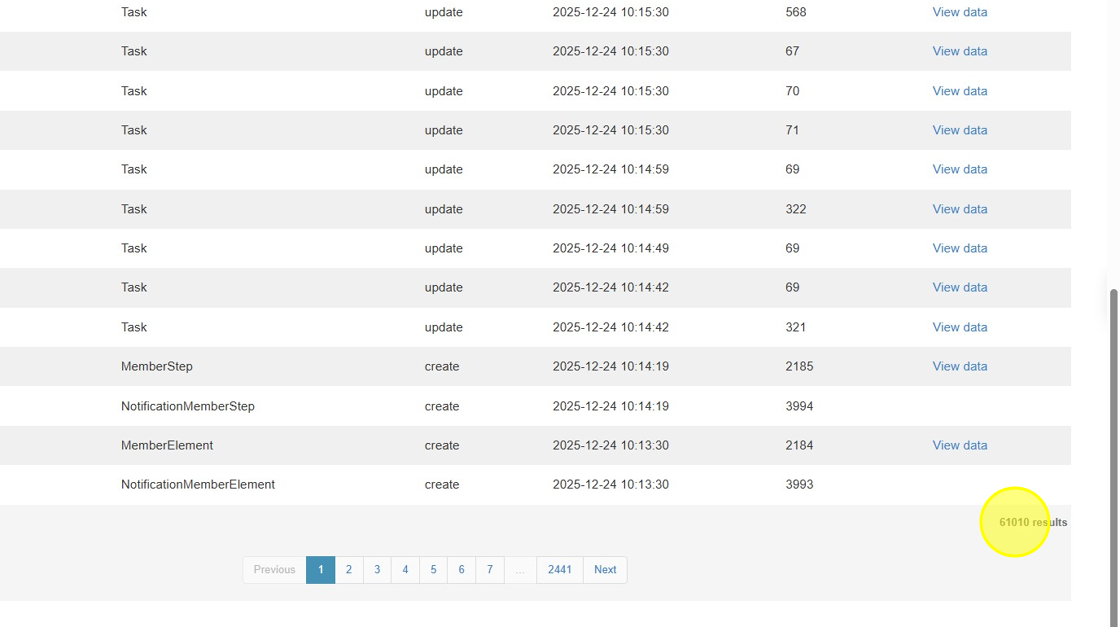View data for MemberElement record 2184
The width and height of the screenshot is (1120, 627).
coord(959,445)
